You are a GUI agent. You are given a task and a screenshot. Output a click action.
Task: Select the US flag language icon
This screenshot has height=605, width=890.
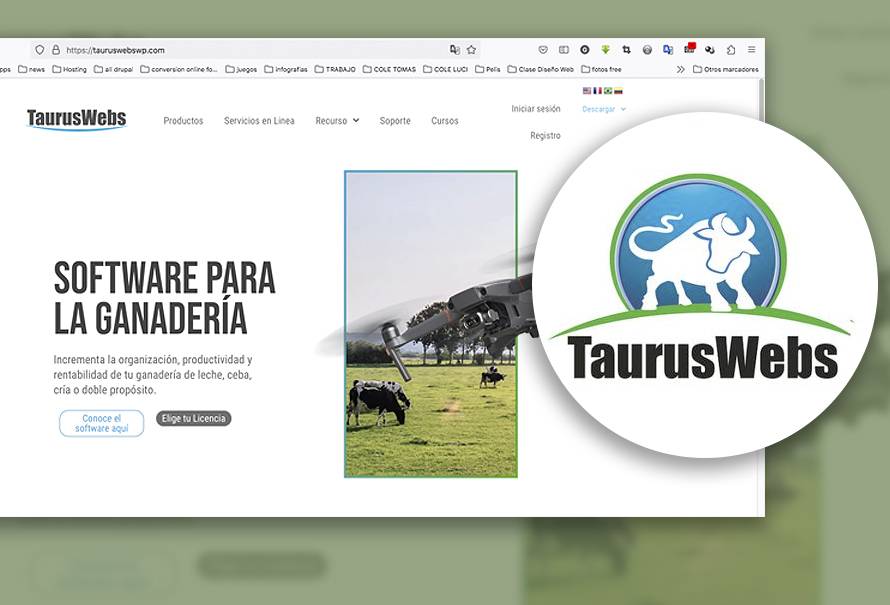click(587, 90)
